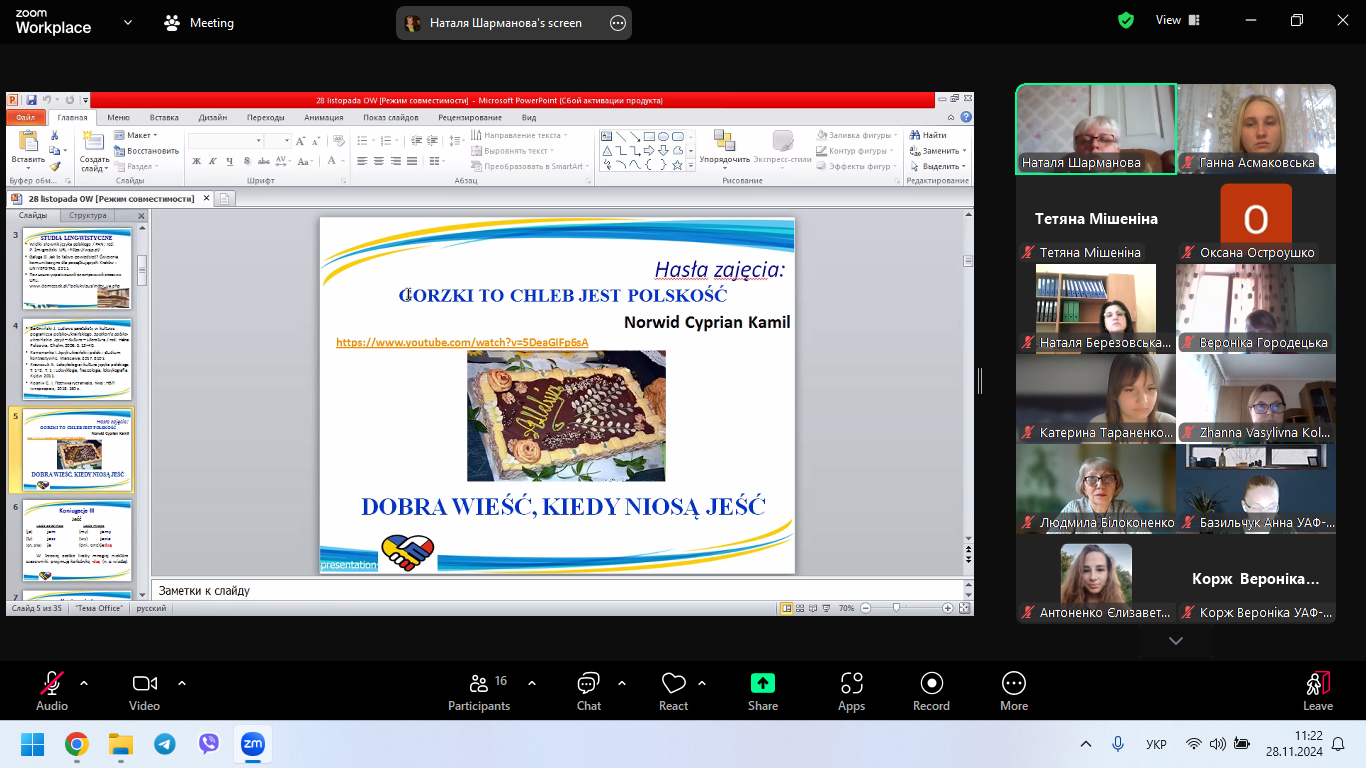Select the star shape in shapes gallery
1366x768 pixels.
tap(677, 165)
